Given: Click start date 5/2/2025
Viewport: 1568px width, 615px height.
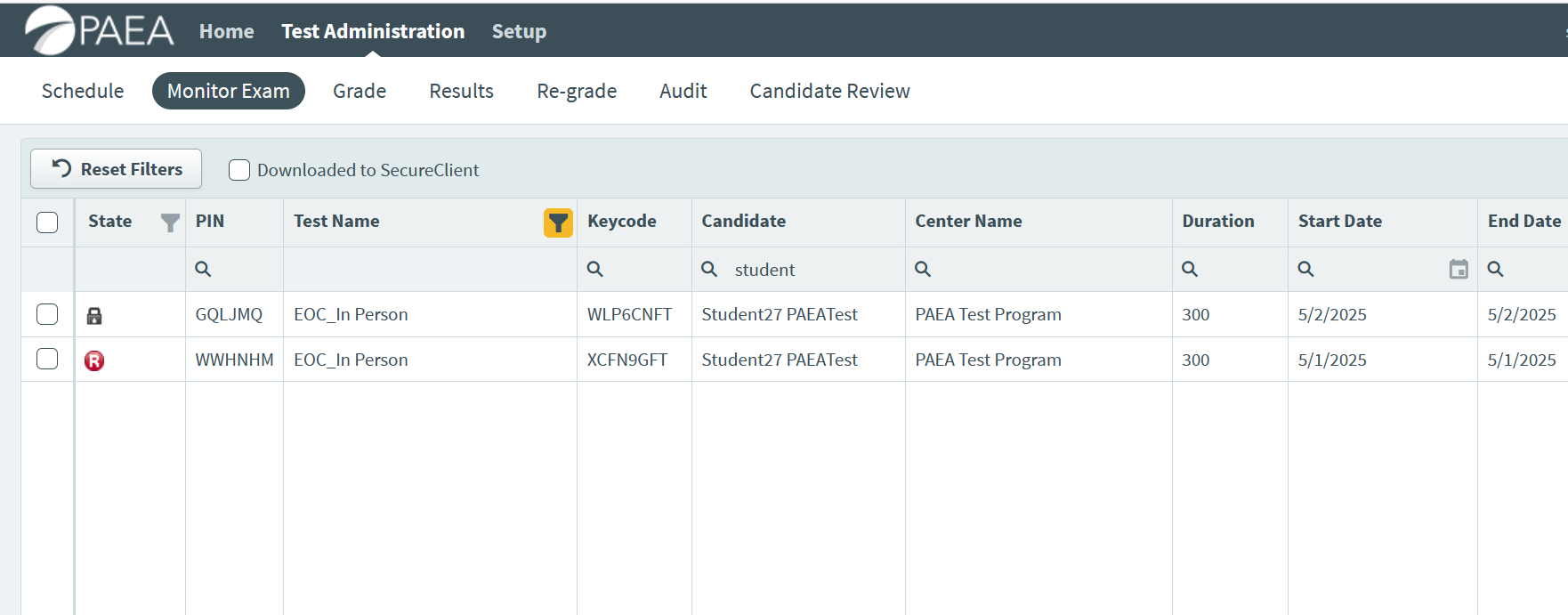Looking at the screenshot, I should pos(1332,315).
